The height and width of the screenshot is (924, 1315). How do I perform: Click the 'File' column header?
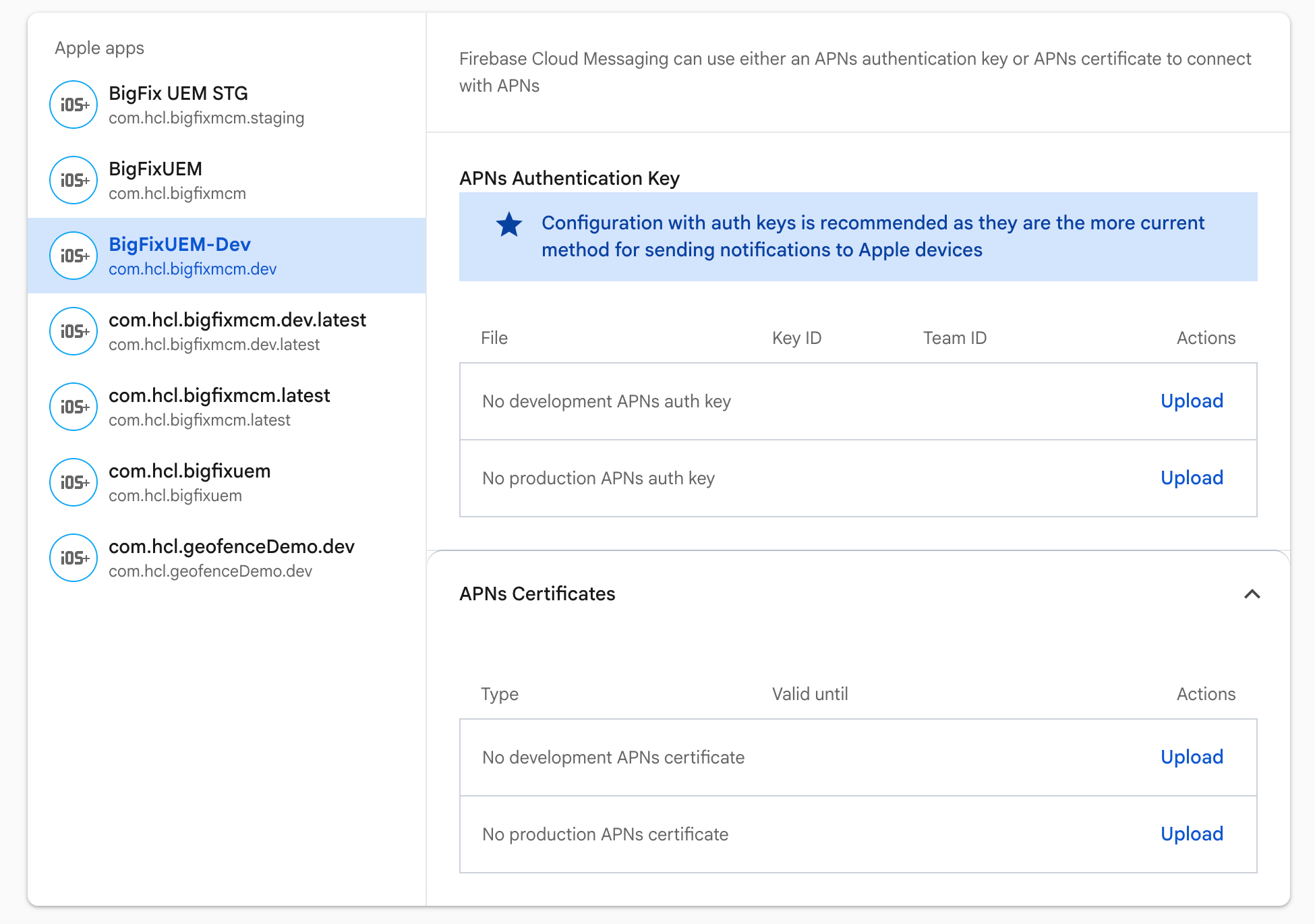(x=494, y=339)
